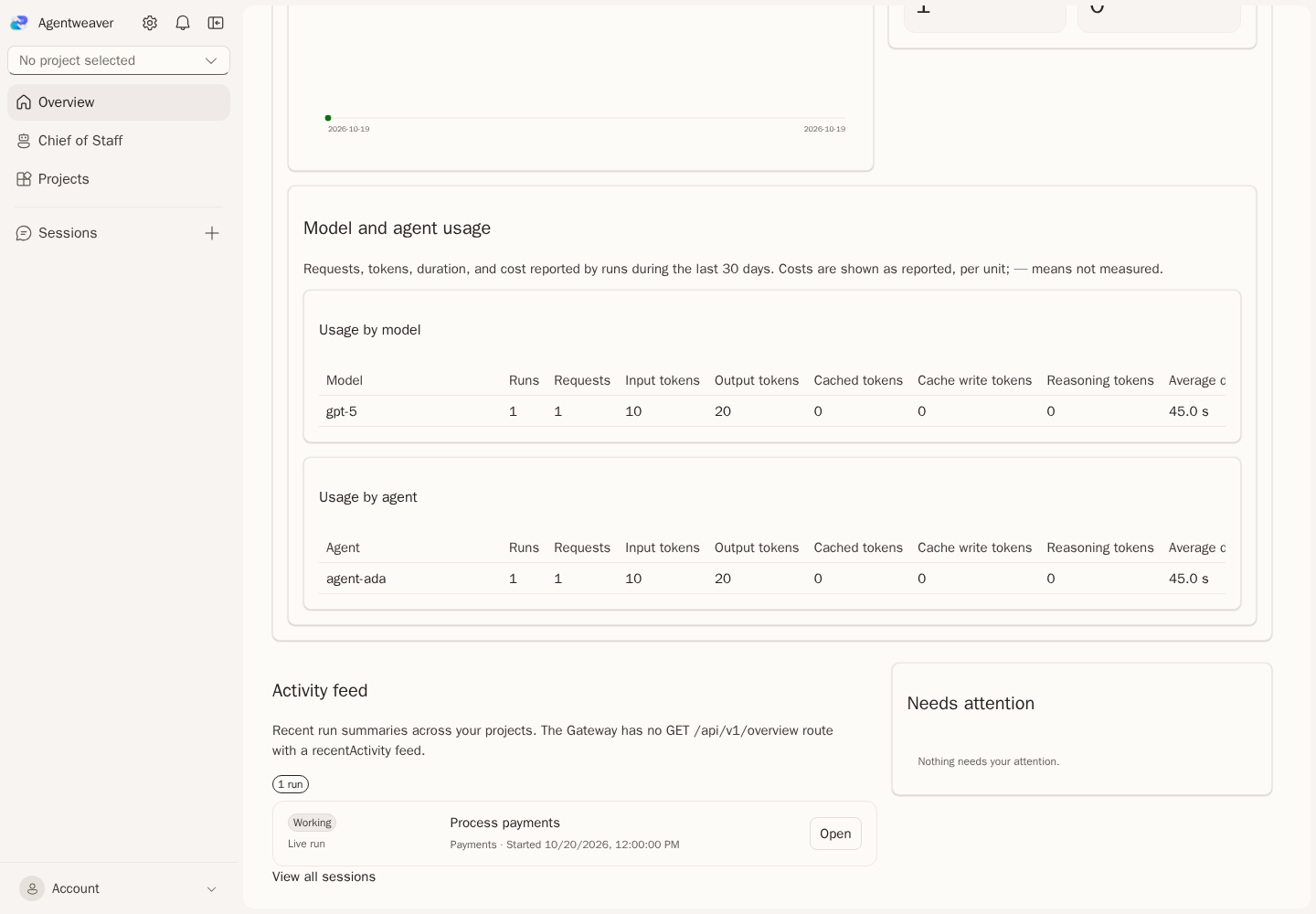Click Input tokens header in Usage by model
1316x914 pixels.
[x=663, y=380]
